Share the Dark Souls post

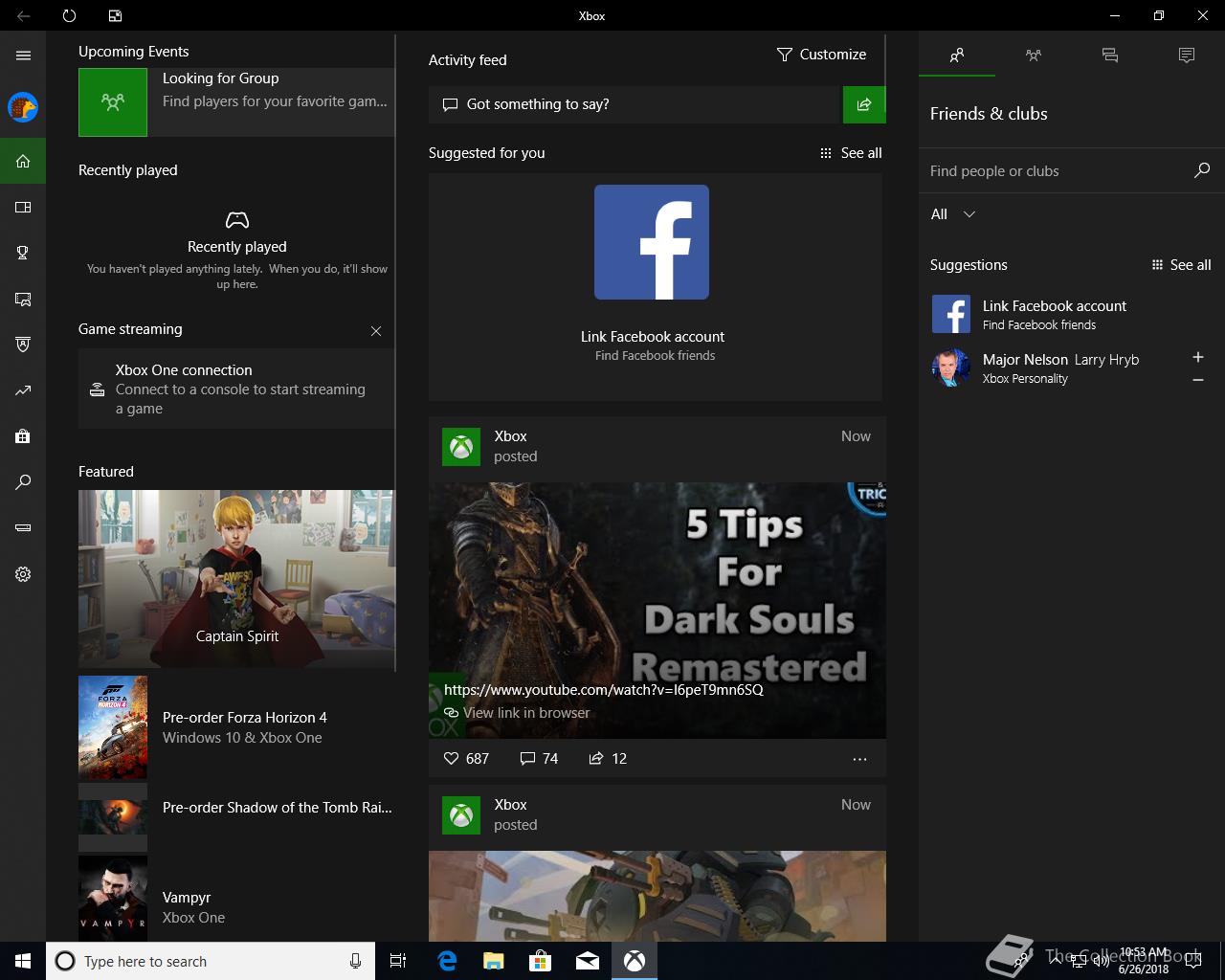pyautogui.click(x=608, y=758)
